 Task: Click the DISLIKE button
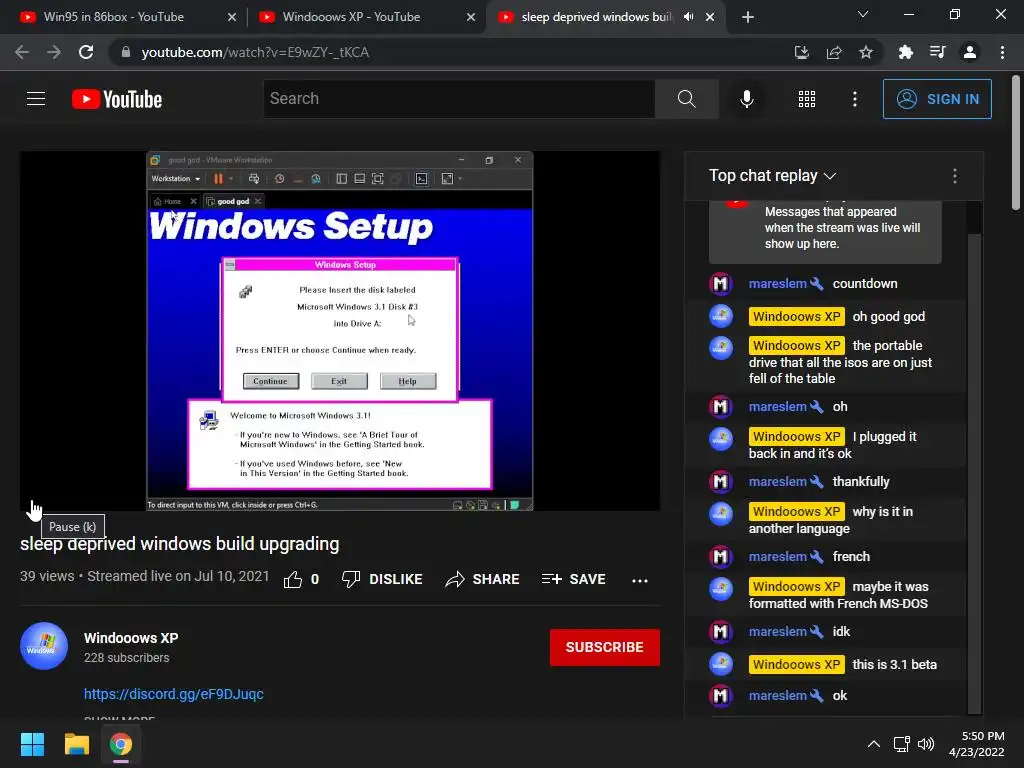point(382,579)
